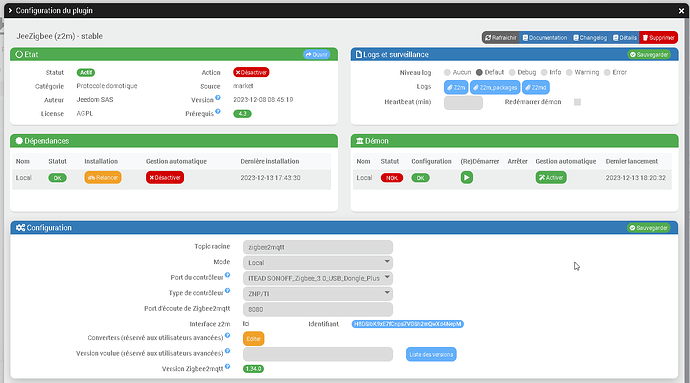
Task: Click the 2023-12-13 17:43:30 install date
Action: click(x=270, y=178)
